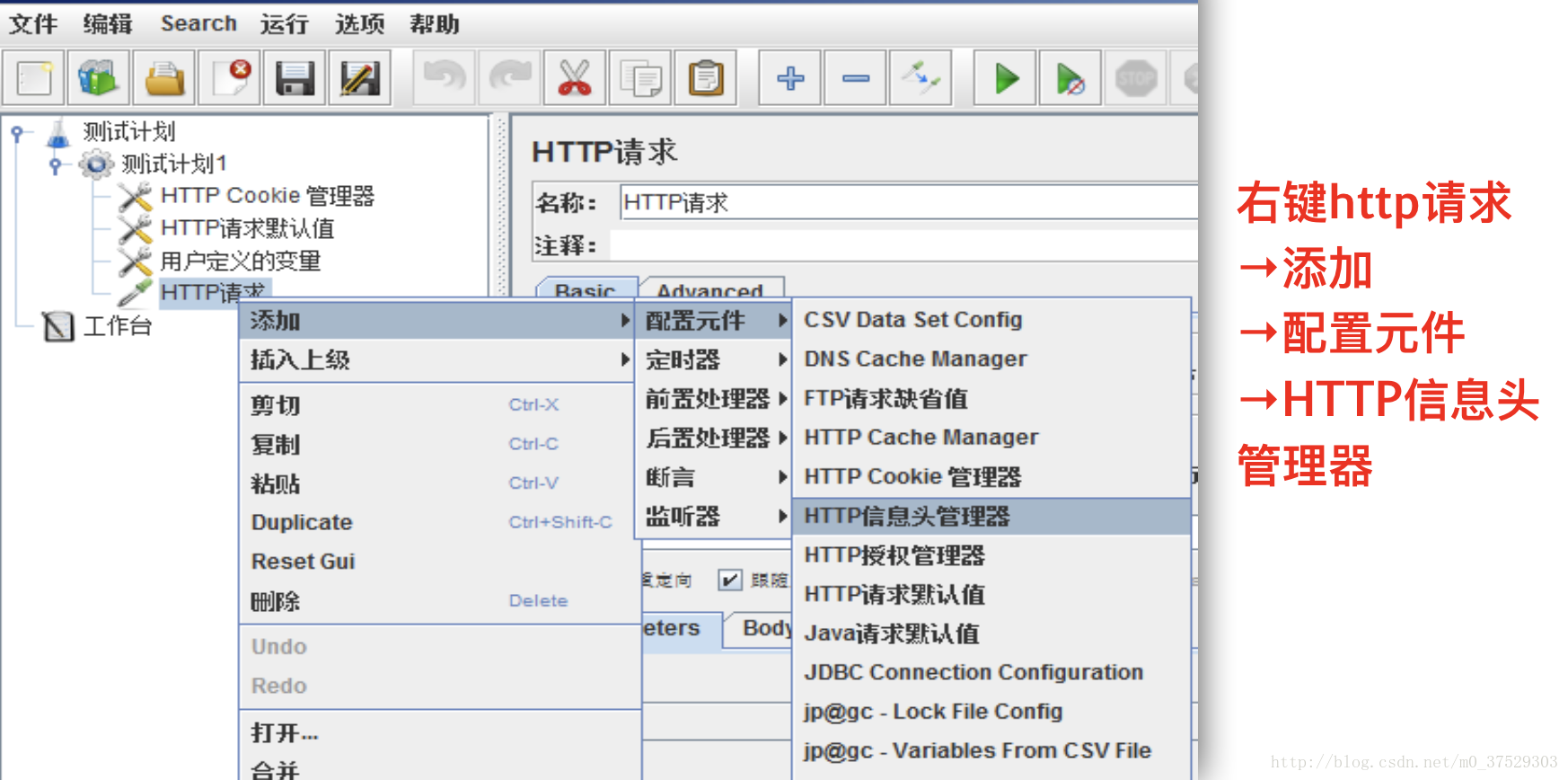Click the Toggle enable/disable icon
The height and width of the screenshot is (780, 1568).
tap(921, 78)
